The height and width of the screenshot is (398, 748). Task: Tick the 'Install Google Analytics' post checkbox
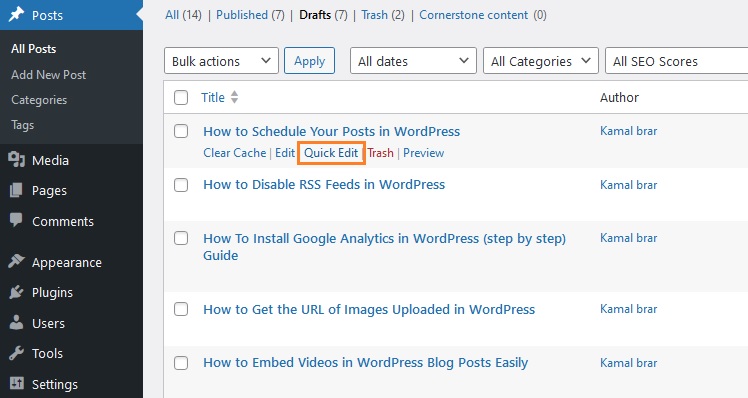coord(181,238)
